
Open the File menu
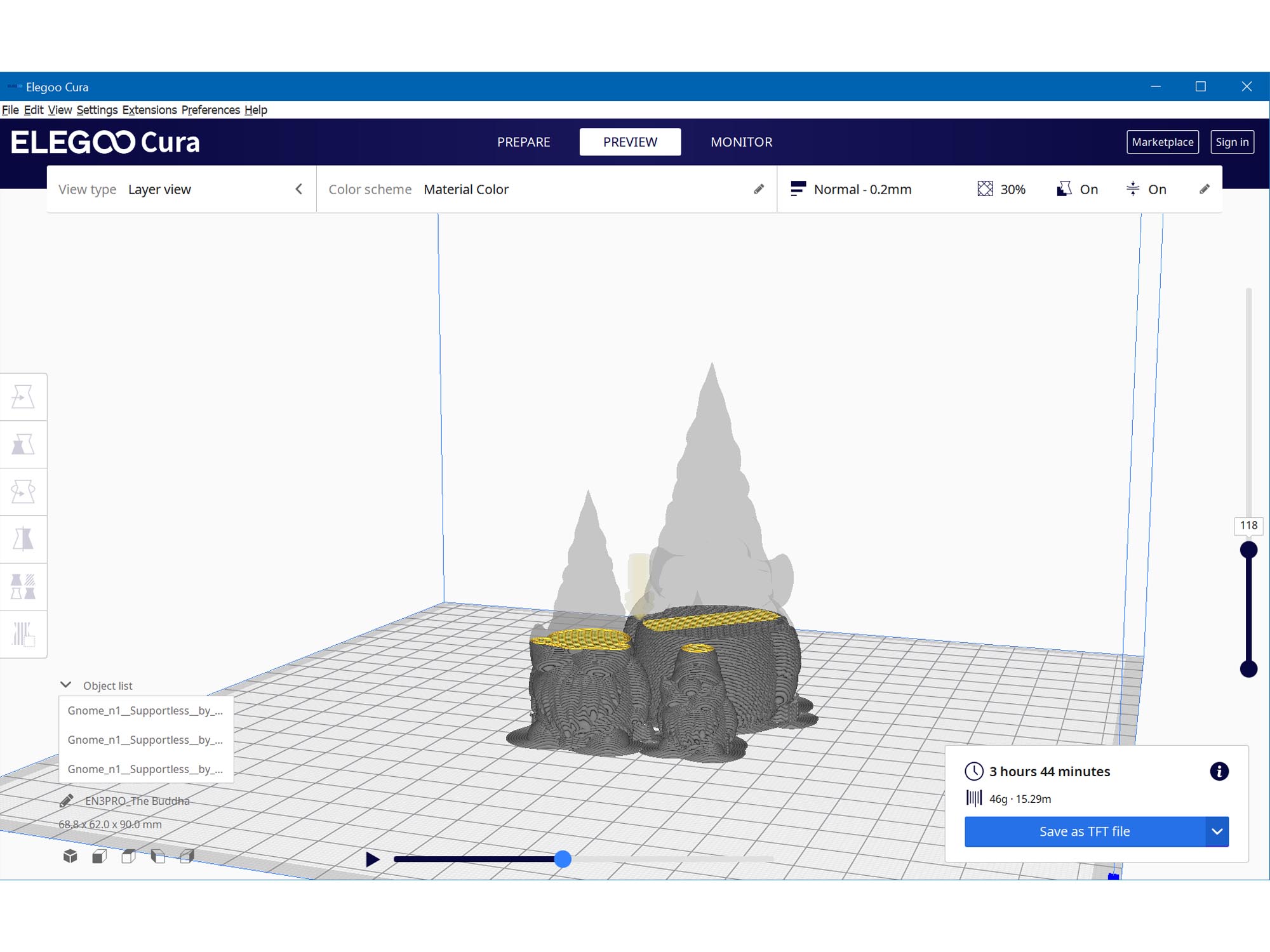click(10, 110)
